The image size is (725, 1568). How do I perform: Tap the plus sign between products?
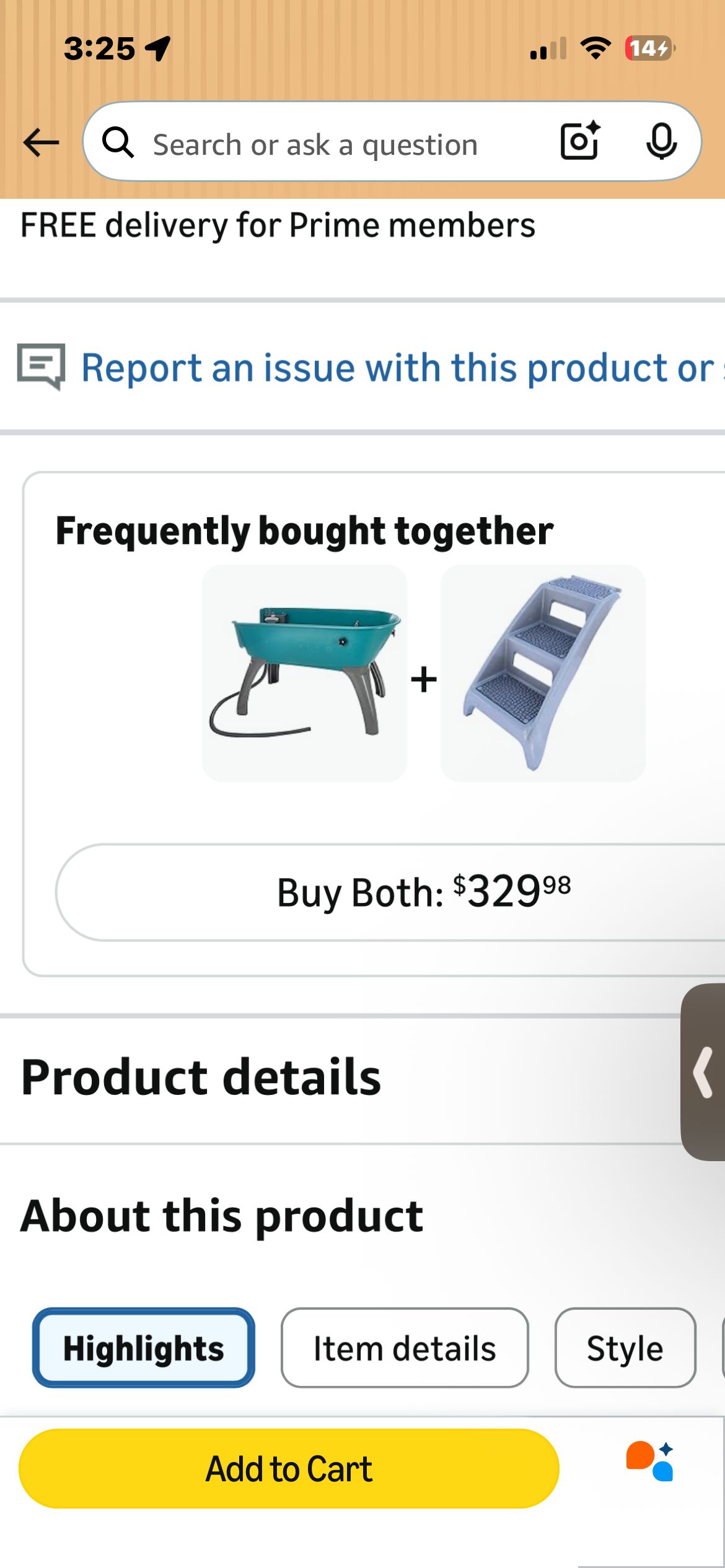coord(424,679)
